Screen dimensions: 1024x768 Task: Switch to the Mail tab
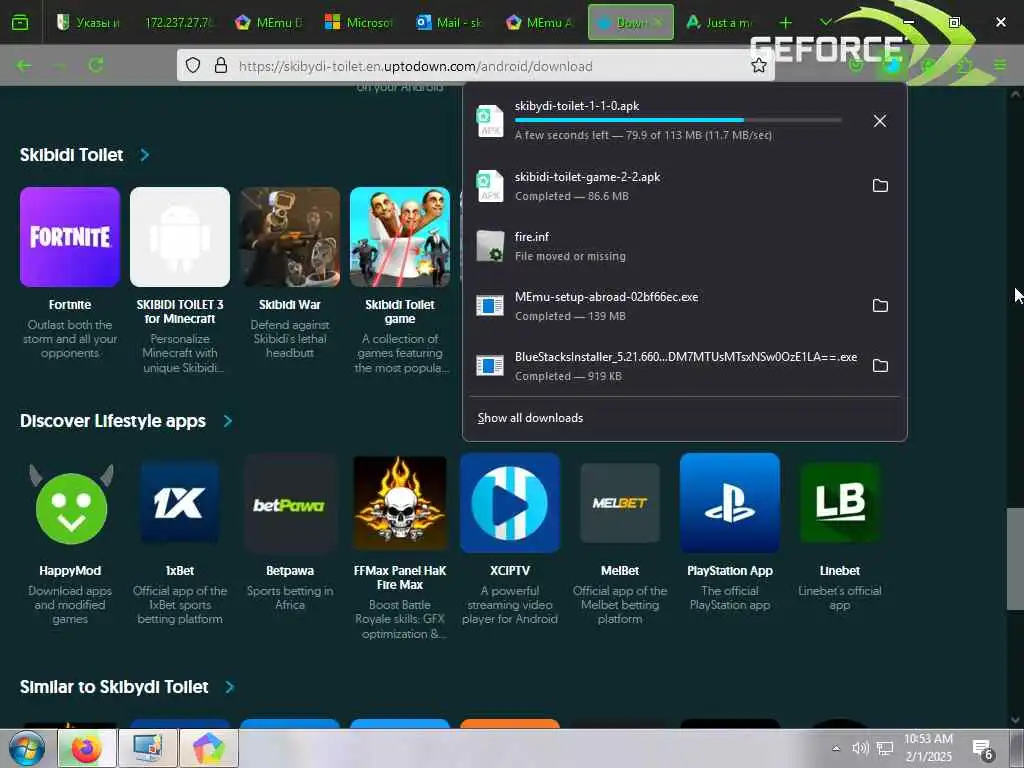coord(449,22)
